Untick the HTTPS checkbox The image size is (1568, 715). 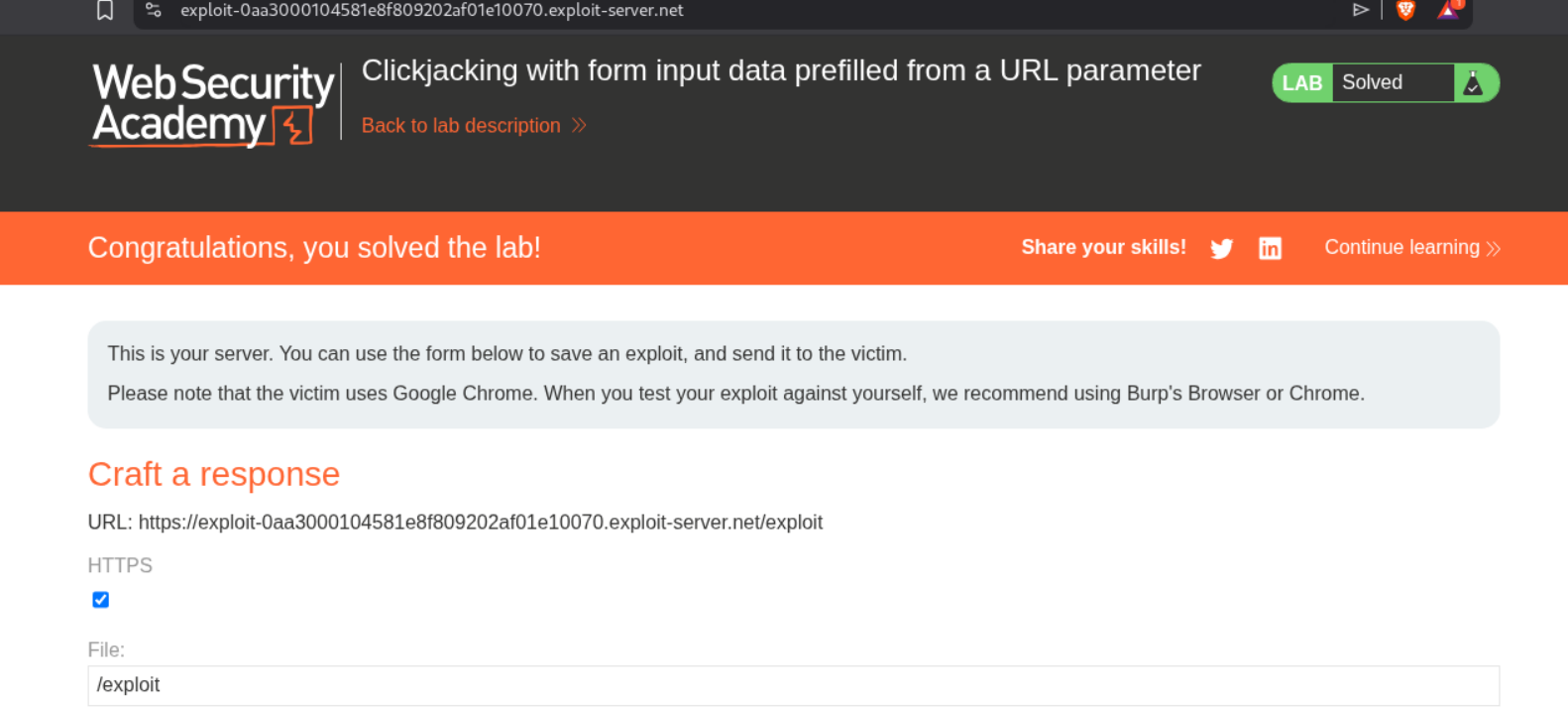pos(101,600)
